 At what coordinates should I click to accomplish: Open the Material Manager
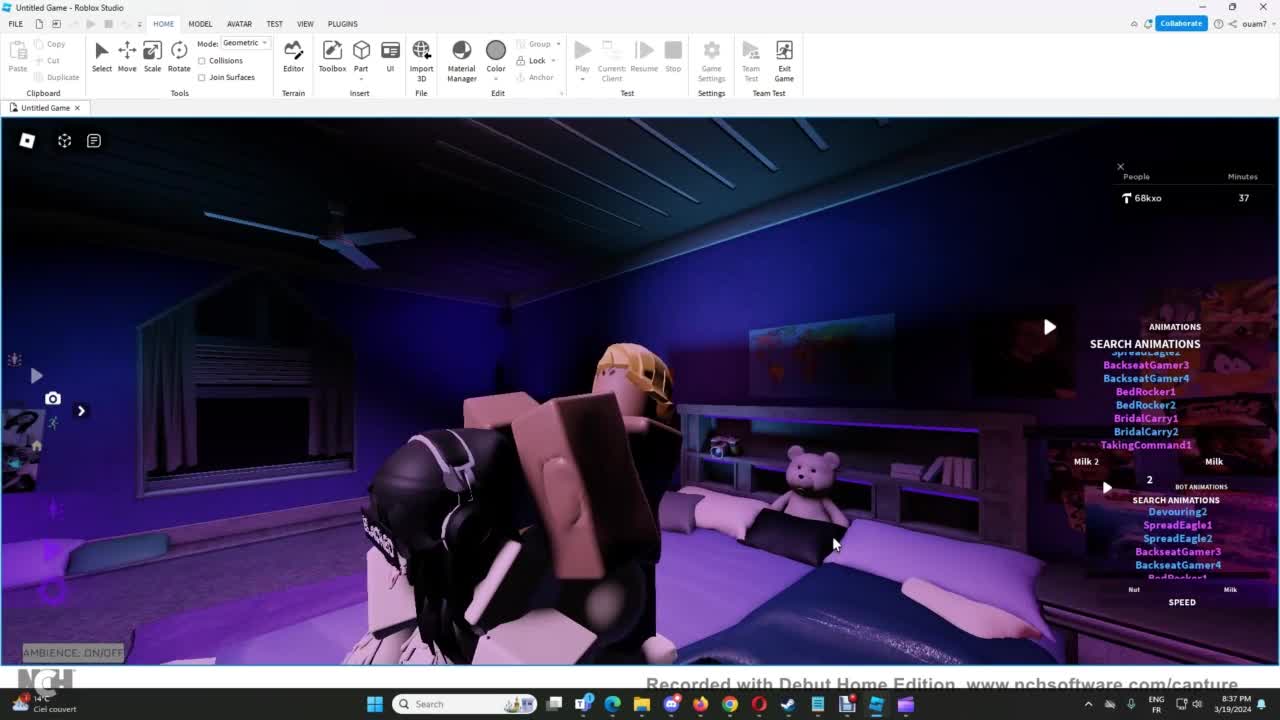point(461,56)
